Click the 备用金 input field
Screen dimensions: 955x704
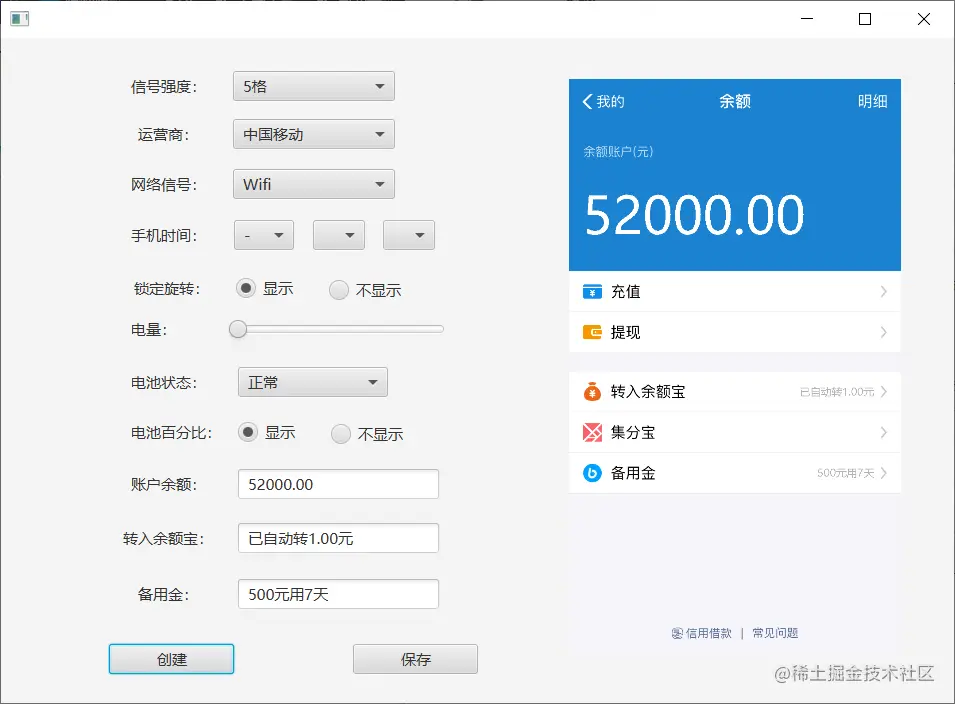click(338, 594)
